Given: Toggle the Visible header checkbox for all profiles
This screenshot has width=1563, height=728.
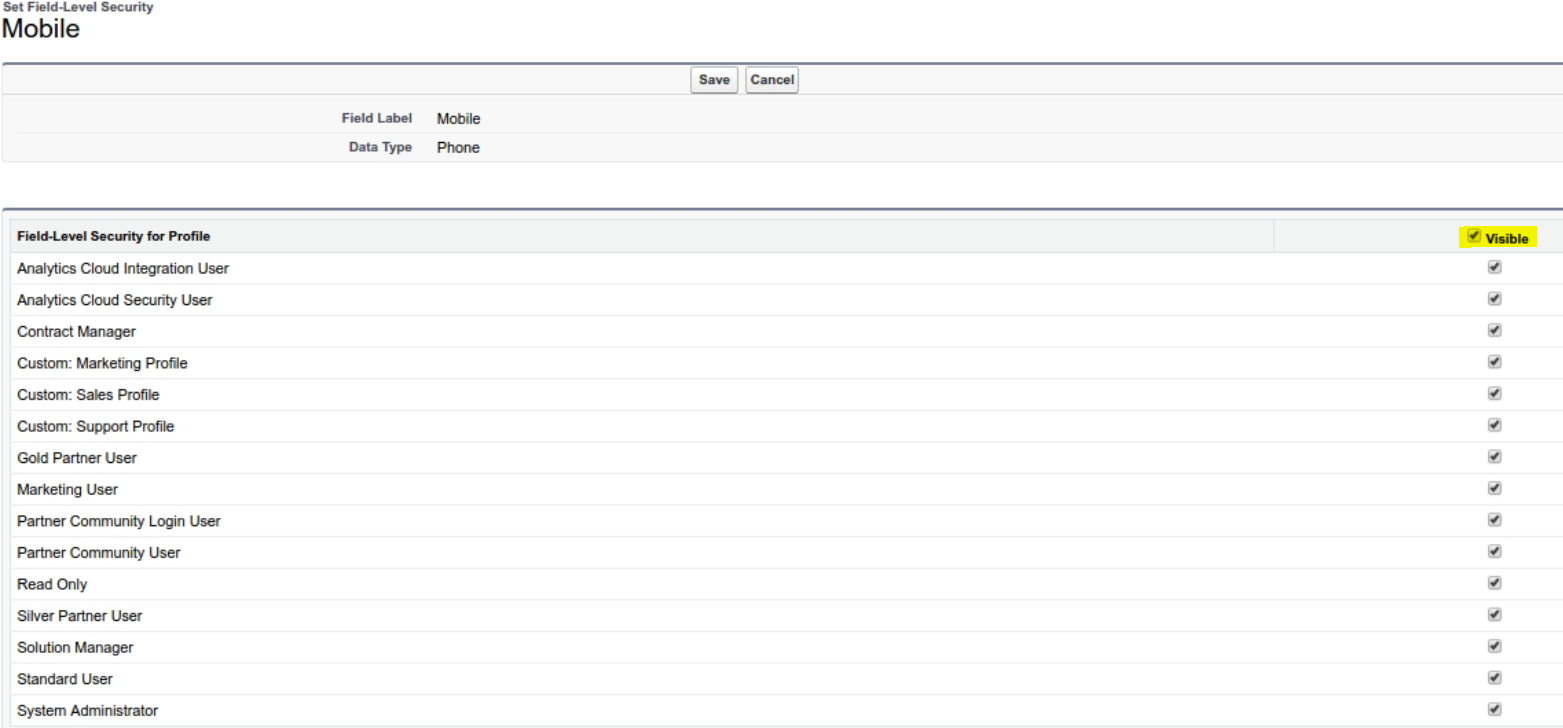Looking at the screenshot, I should (x=1475, y=237).
